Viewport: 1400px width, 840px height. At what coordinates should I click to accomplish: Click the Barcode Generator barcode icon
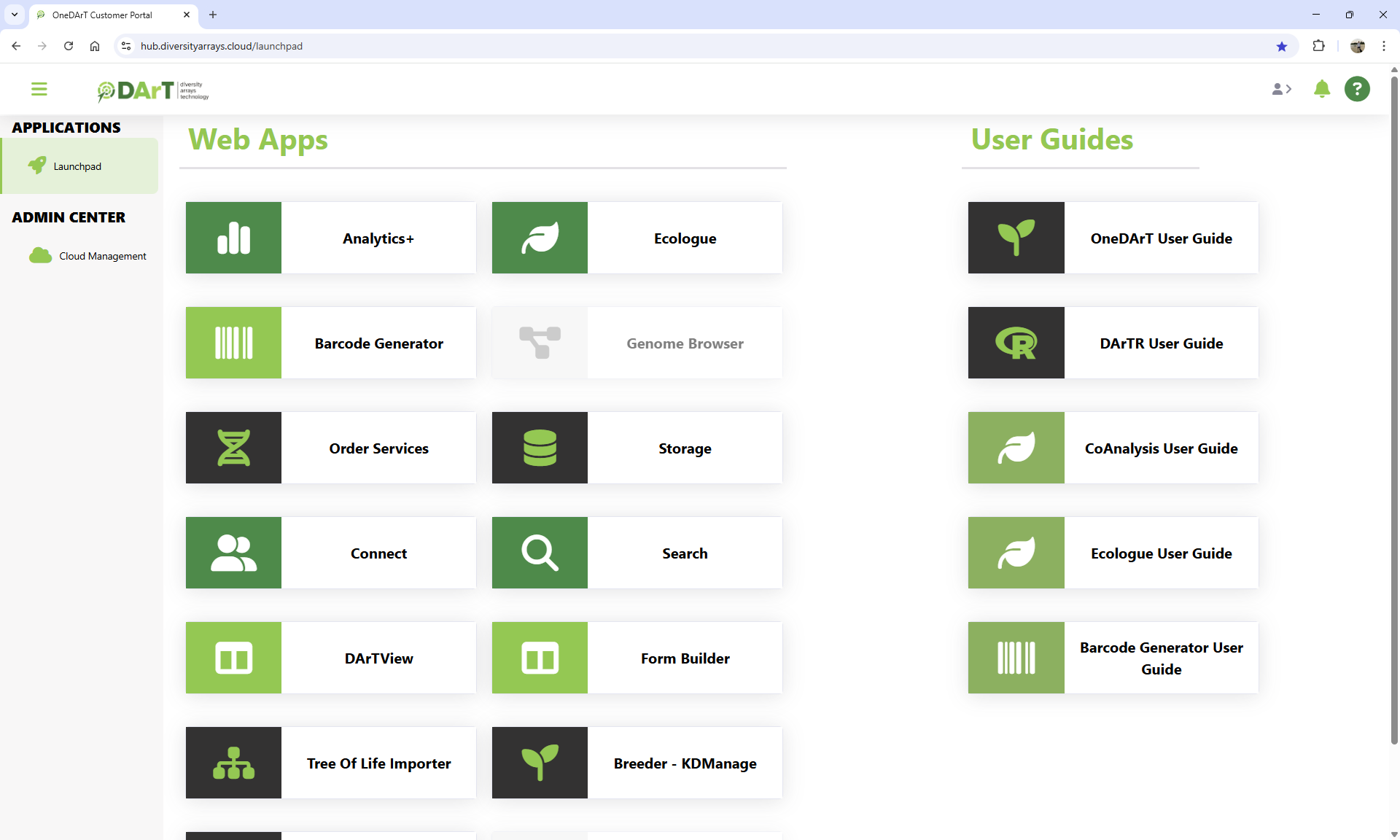pos(233,343)
